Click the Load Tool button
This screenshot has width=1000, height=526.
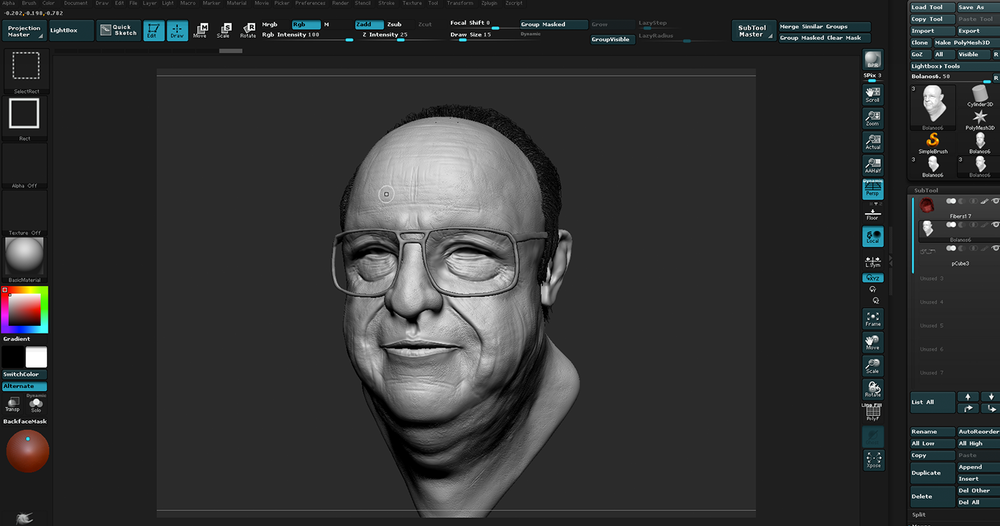point(932,7)
